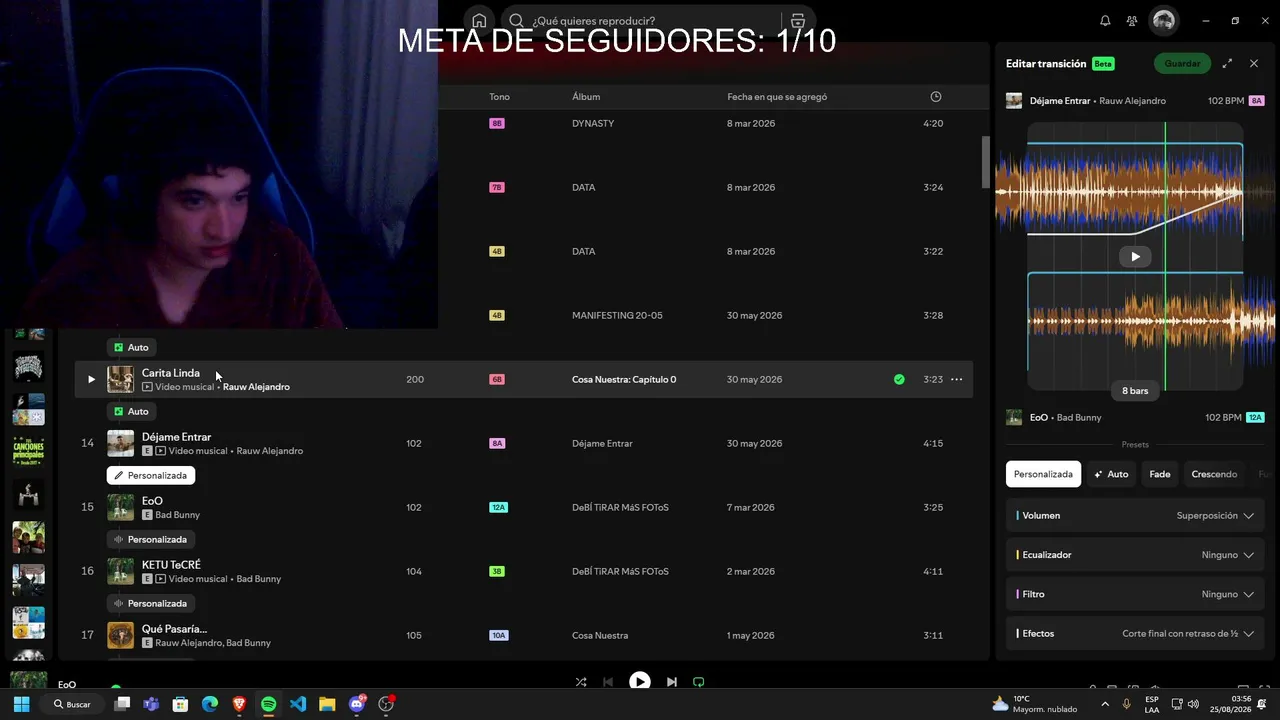Open the Personalizada transition below KETU TeCRÉ
This screenshot has height=720, width=1280.
[151, 603]
